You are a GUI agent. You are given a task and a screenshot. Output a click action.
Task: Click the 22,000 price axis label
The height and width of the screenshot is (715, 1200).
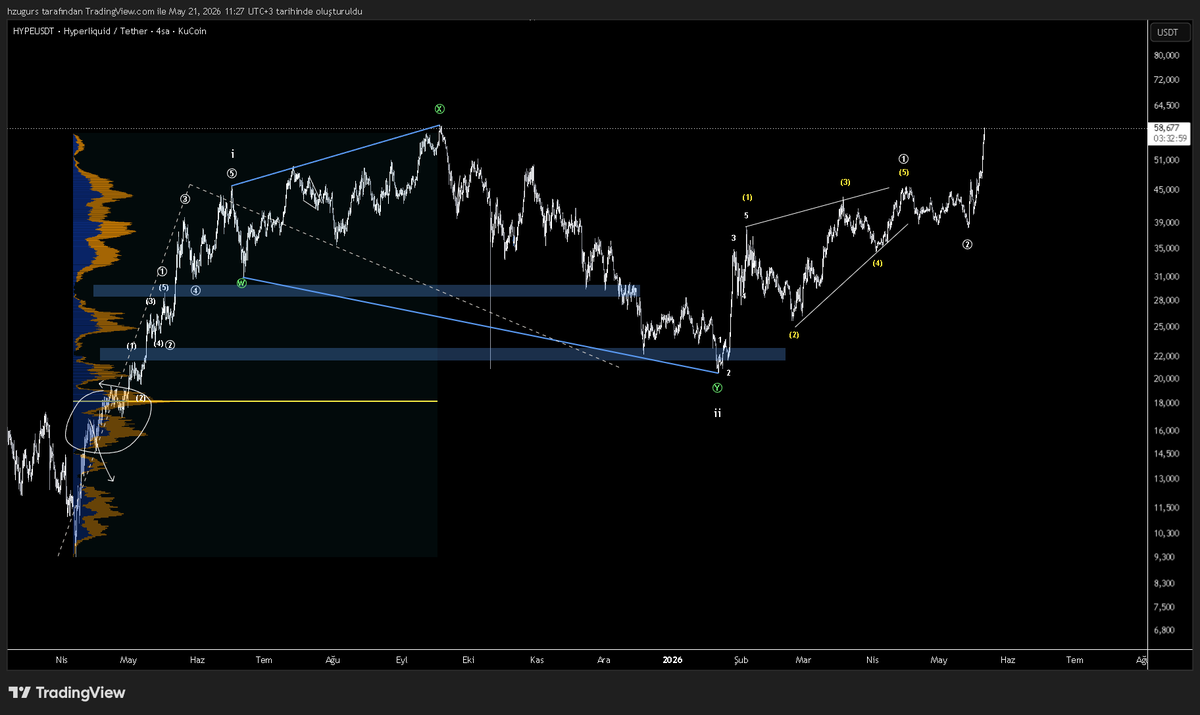(1166, 356)
